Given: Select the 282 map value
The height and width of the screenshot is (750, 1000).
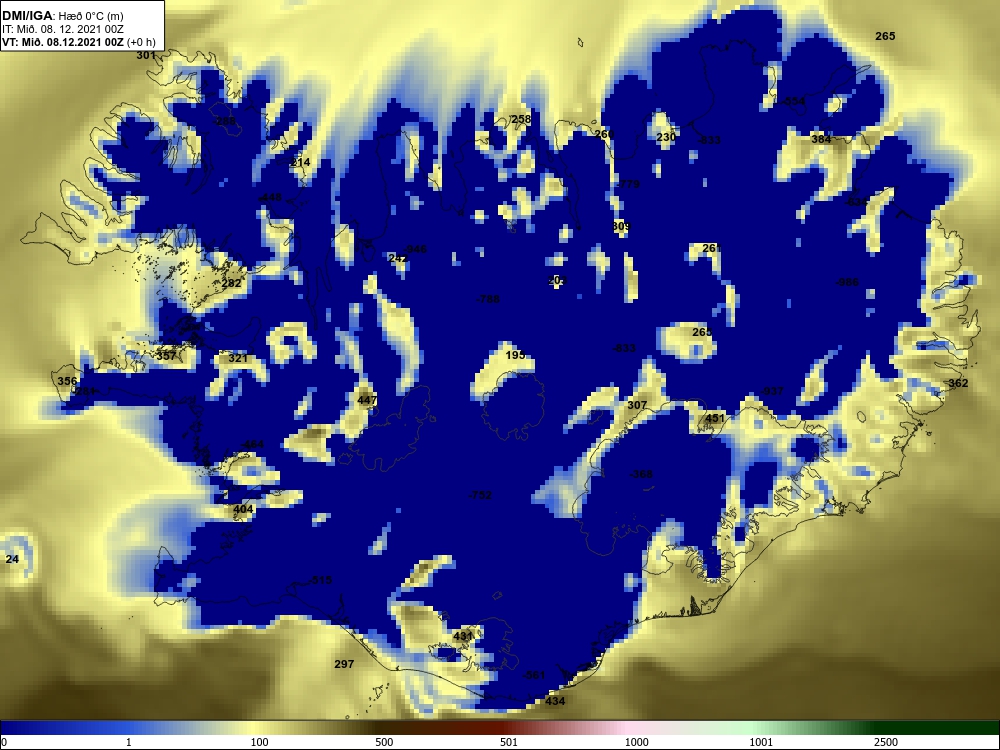Looking at the screenshot, I should [232, 283].
